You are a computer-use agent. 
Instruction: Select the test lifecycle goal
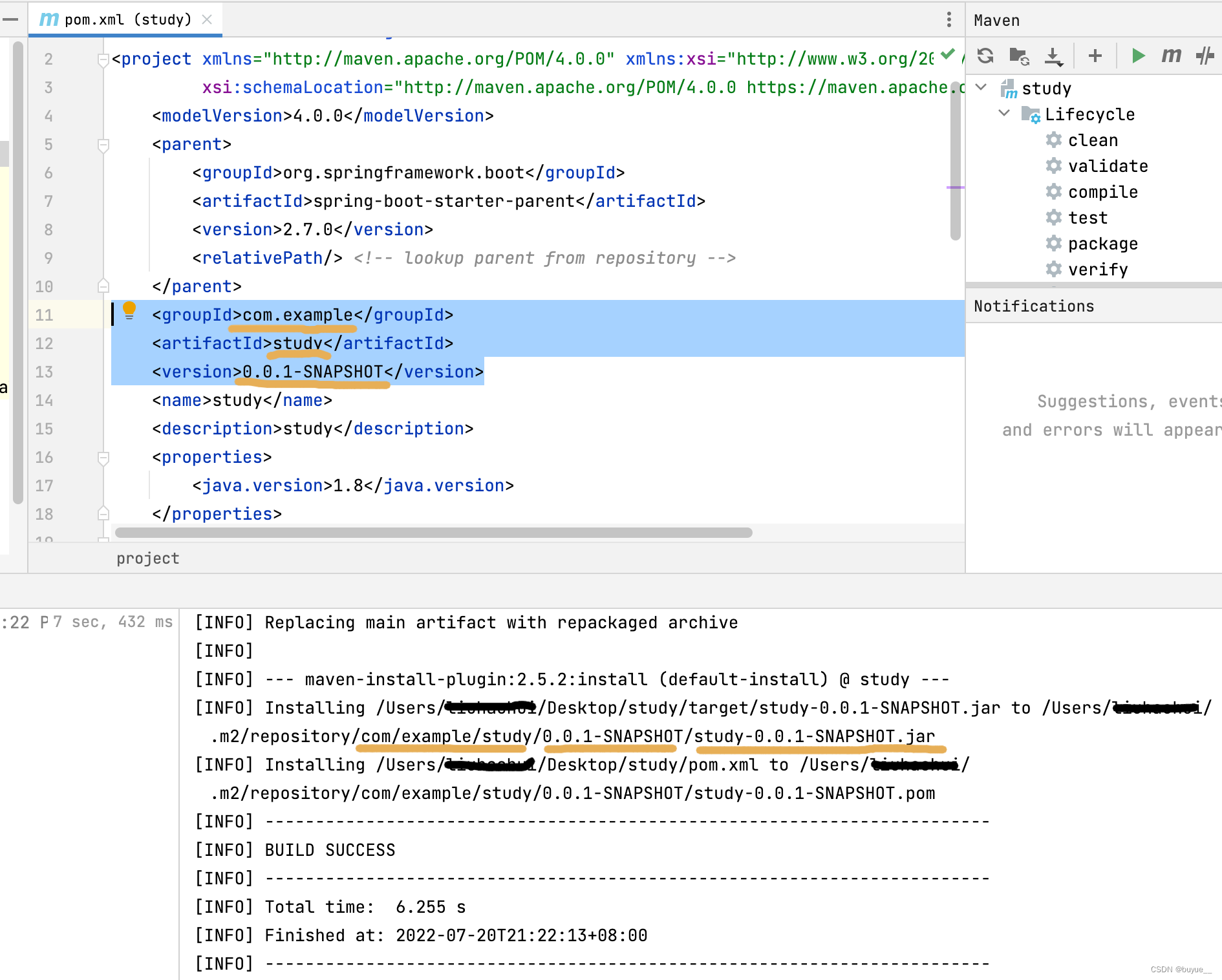coord(1088,218)
